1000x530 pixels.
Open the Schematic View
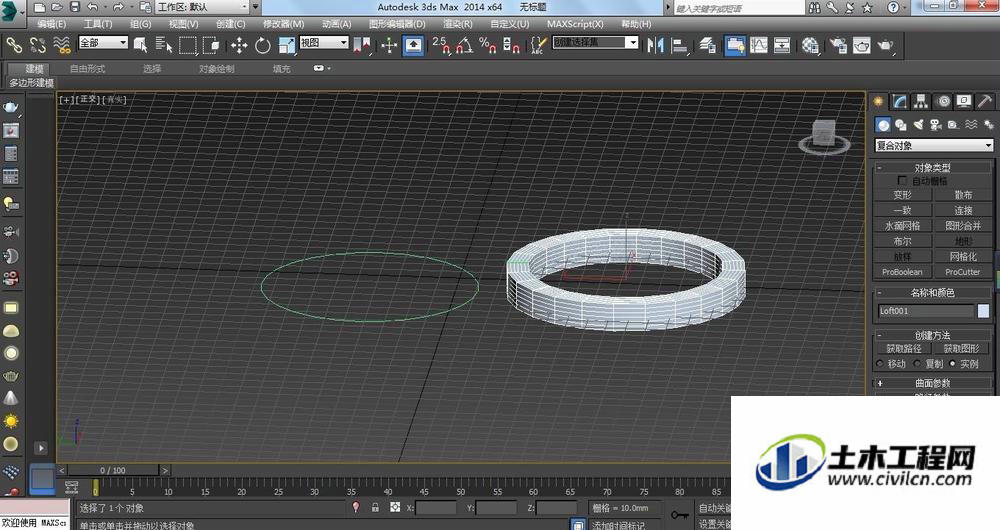pos(782,45)
